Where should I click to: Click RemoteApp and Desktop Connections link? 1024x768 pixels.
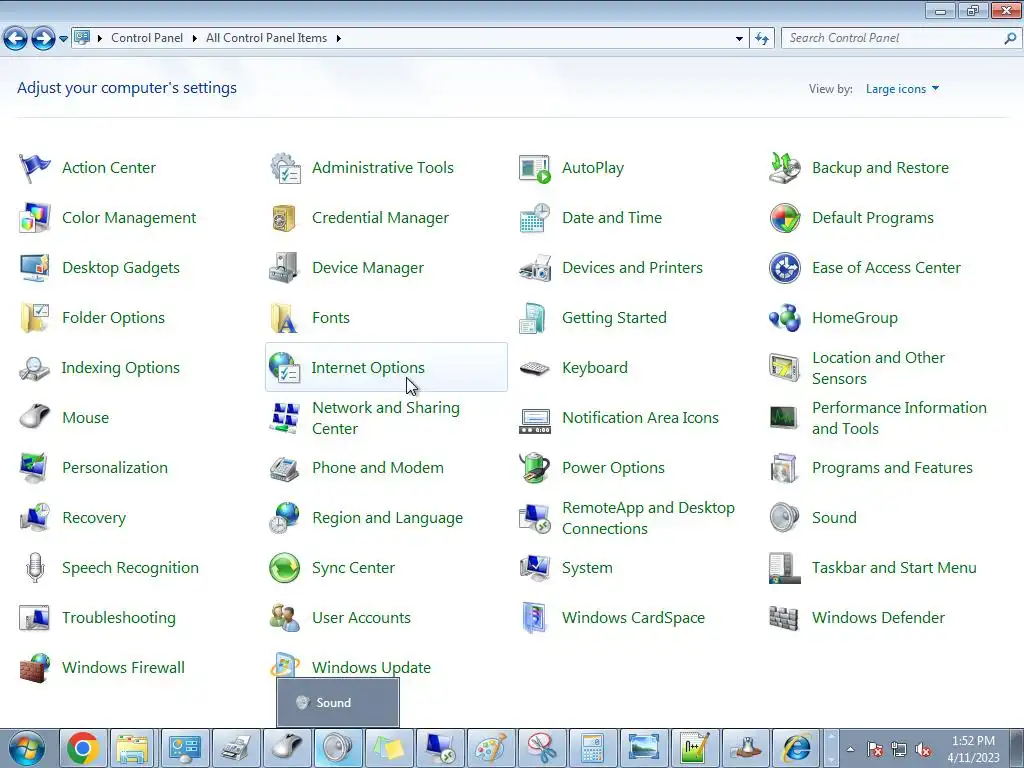pyautogui.click(x=648, y=518)
